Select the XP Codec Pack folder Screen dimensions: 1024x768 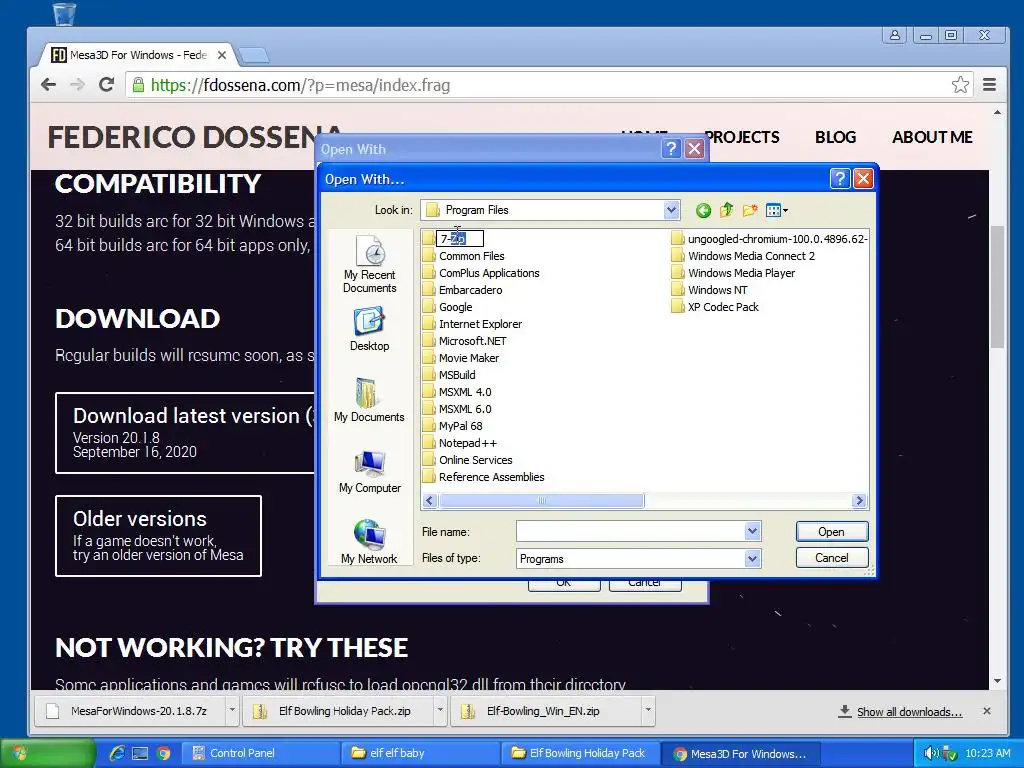click(x=715, y=307)
